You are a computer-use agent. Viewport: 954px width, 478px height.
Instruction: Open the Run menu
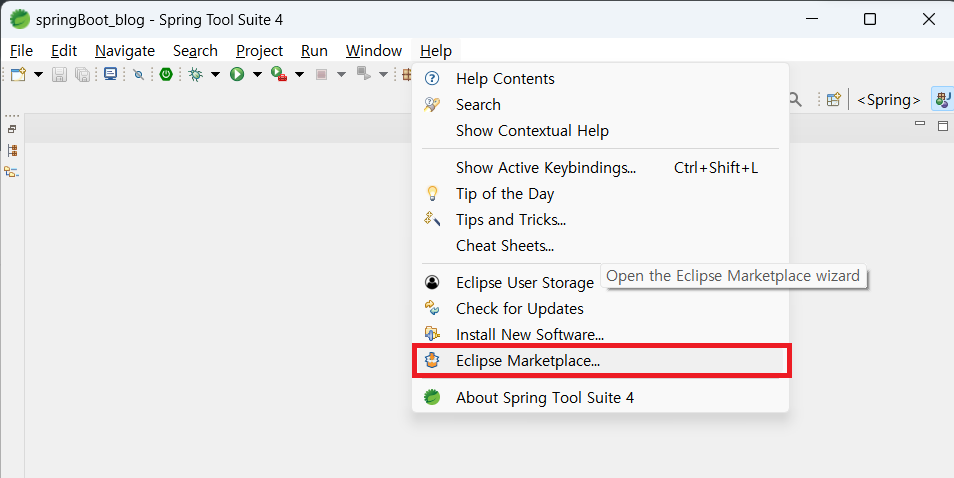315,51
